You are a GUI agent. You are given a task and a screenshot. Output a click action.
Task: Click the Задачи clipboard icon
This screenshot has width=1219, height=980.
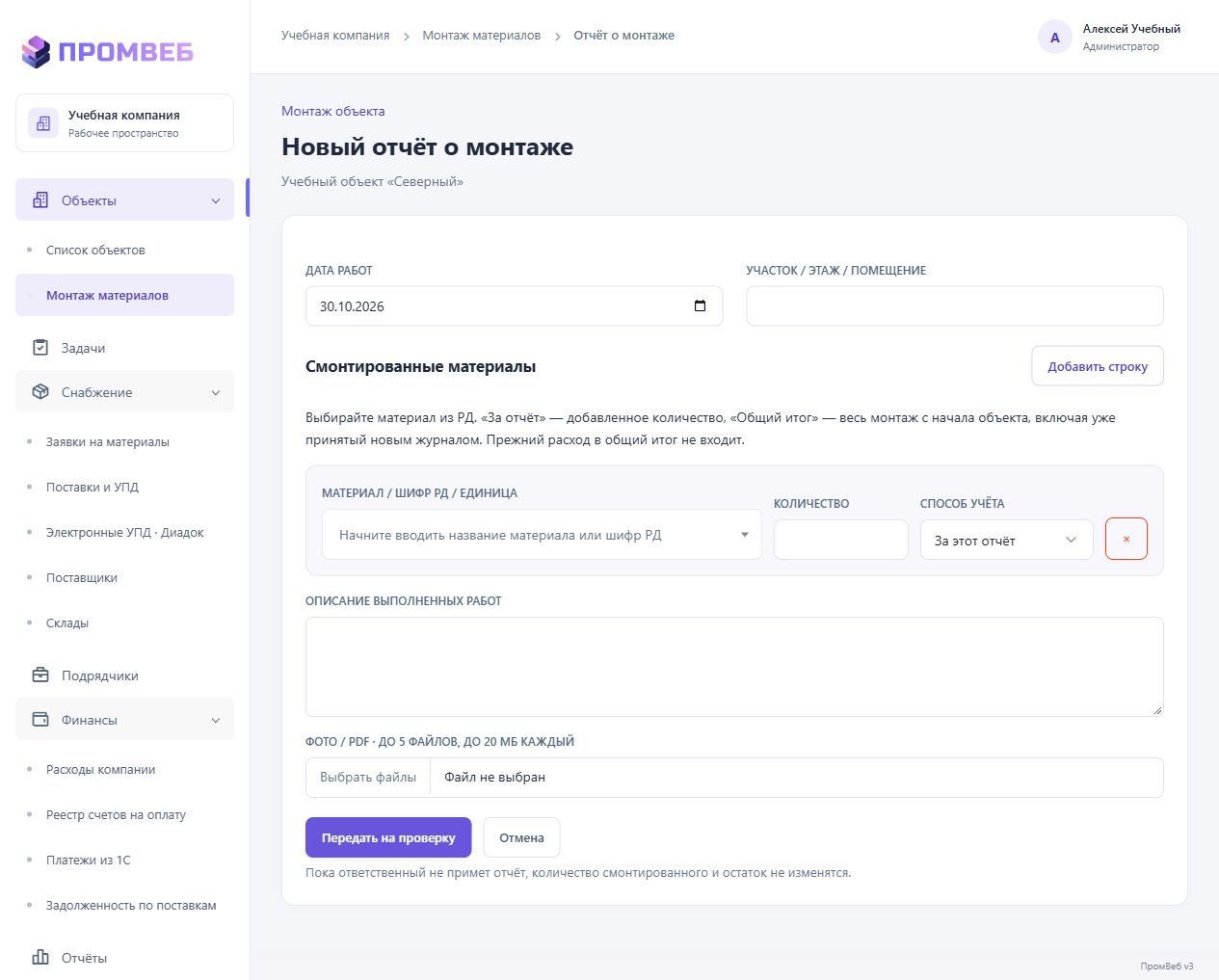(x=40, y=347)
